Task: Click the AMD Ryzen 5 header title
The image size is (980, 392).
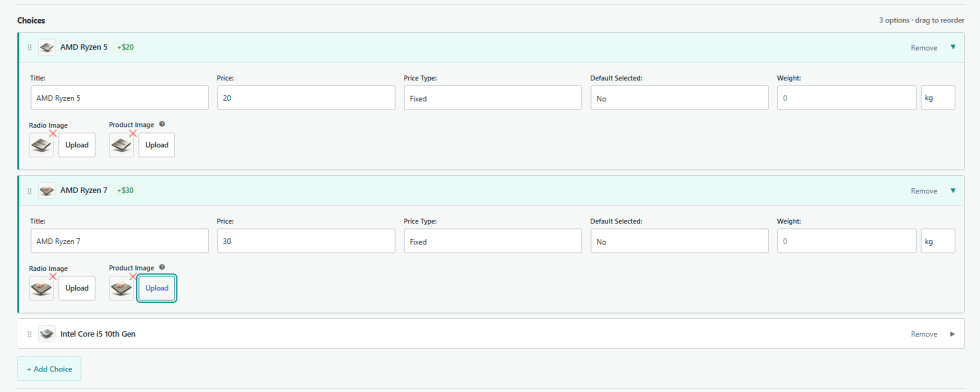Action: click(84, 48)
